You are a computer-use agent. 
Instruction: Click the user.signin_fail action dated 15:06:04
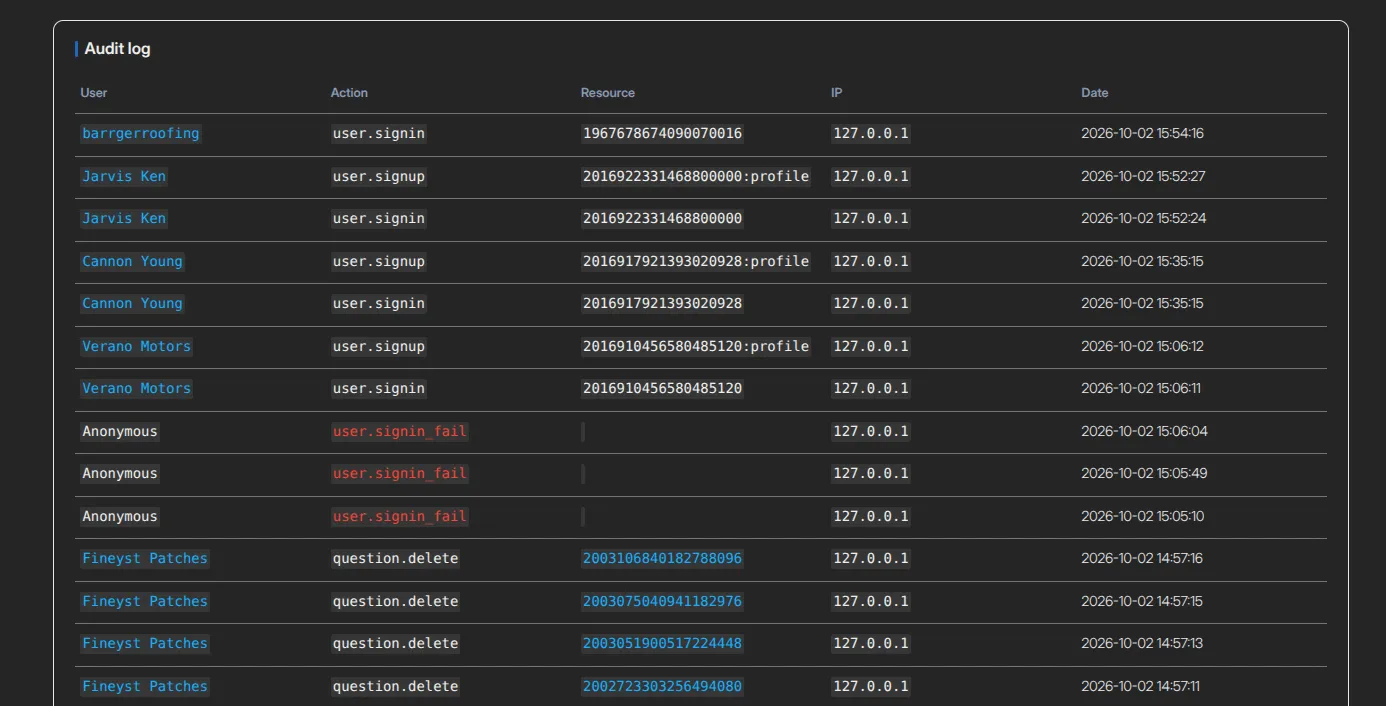[x=400, y=431]
